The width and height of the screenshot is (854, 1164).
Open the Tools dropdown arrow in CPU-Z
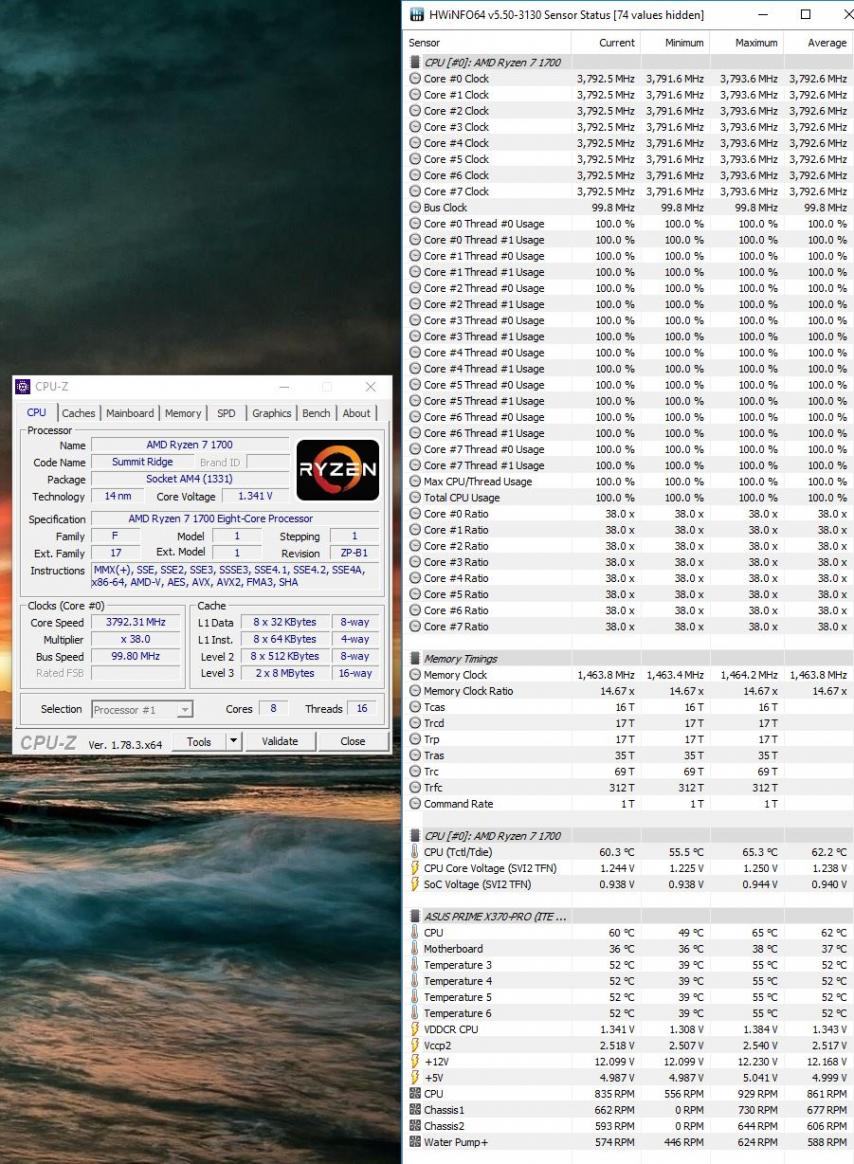[x=233, y=741]
